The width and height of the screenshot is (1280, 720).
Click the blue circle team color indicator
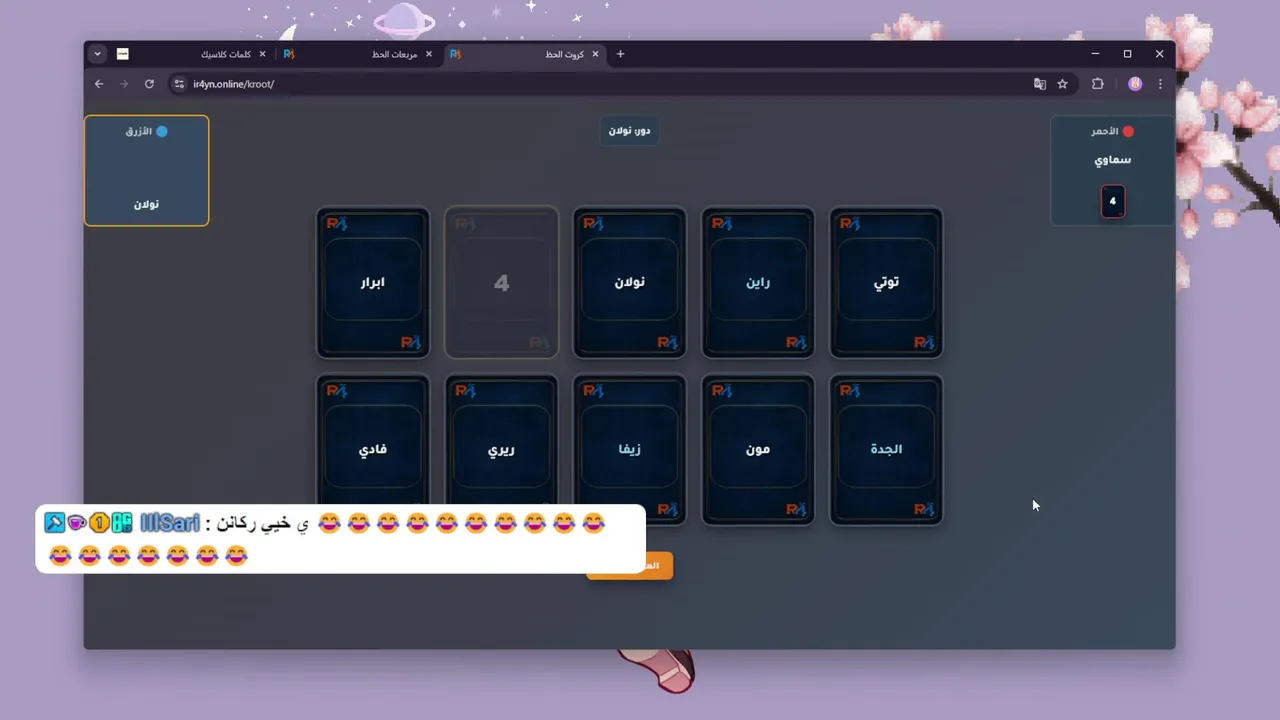pos(162,131)
